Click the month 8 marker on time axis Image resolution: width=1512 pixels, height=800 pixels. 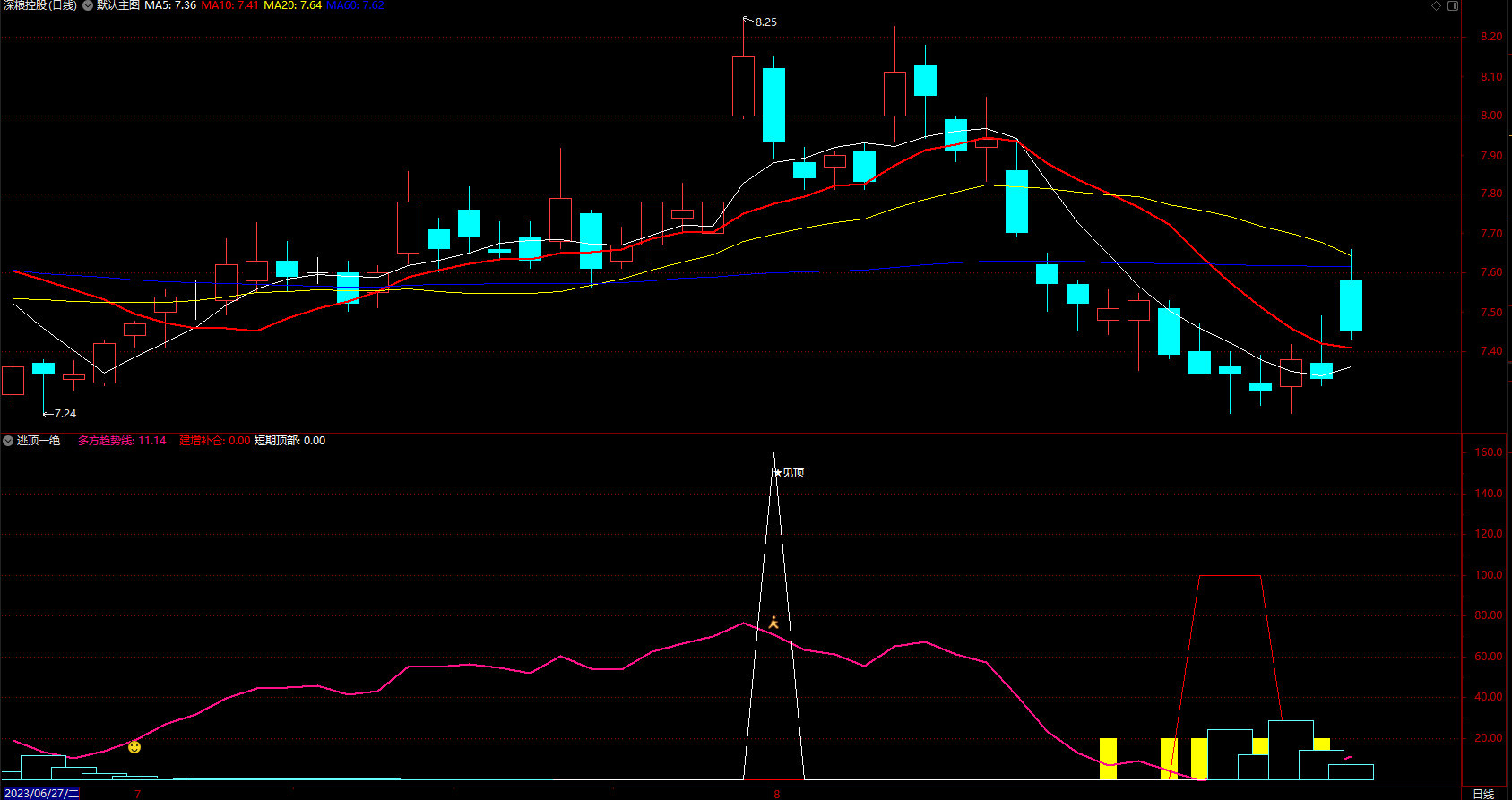pos(776,794)
